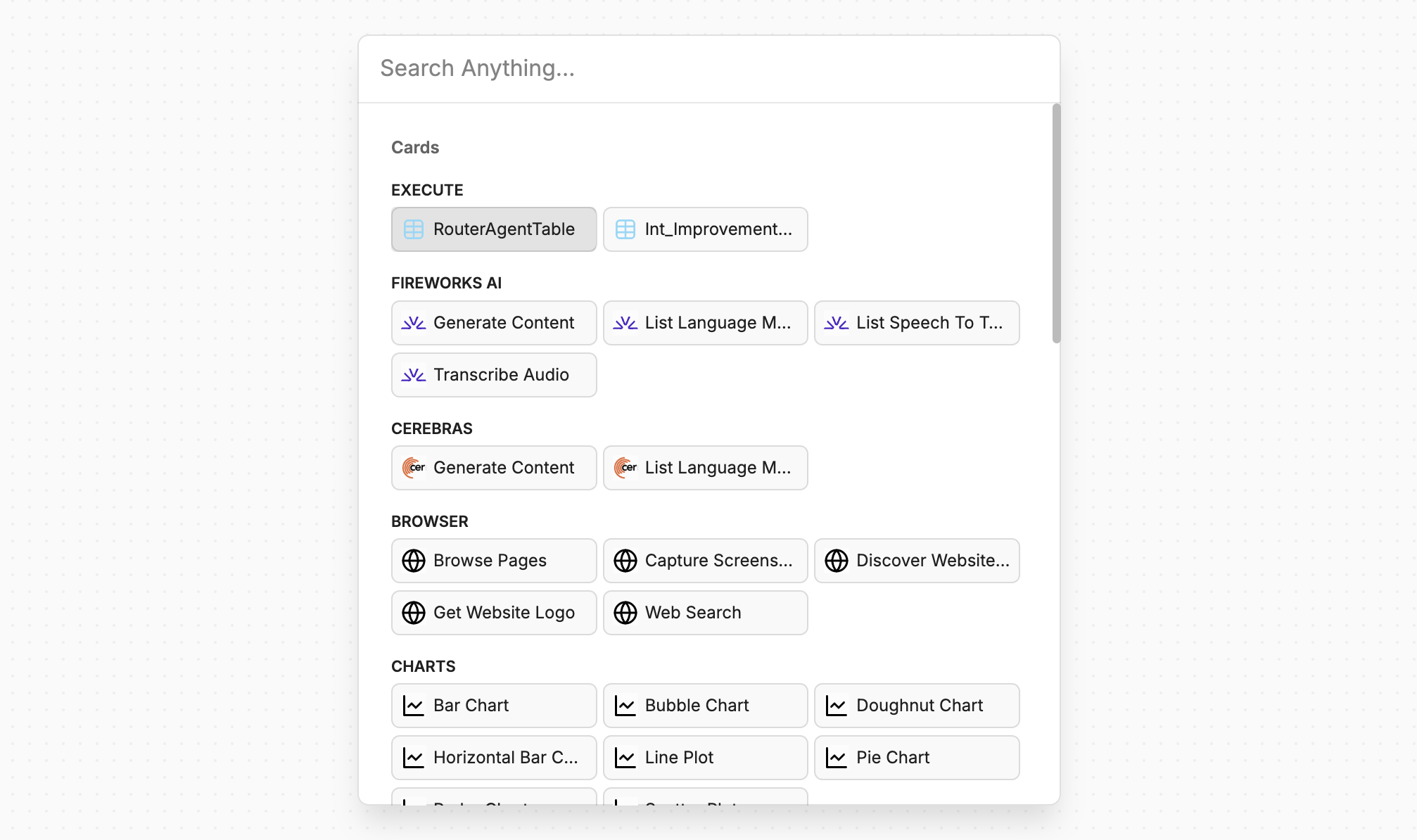Choose the Doughnut Chart card
Image resolution: width=1417 pixels, height=840 pixels.
916,706
